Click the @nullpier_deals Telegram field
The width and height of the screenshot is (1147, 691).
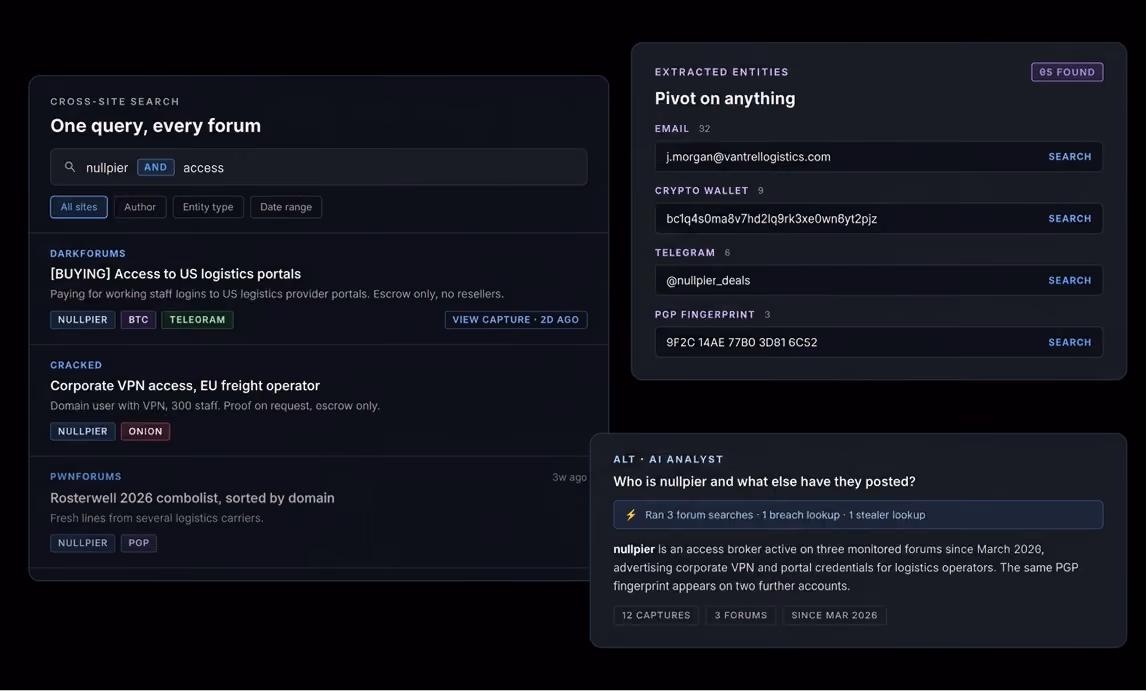pos(879,281)
